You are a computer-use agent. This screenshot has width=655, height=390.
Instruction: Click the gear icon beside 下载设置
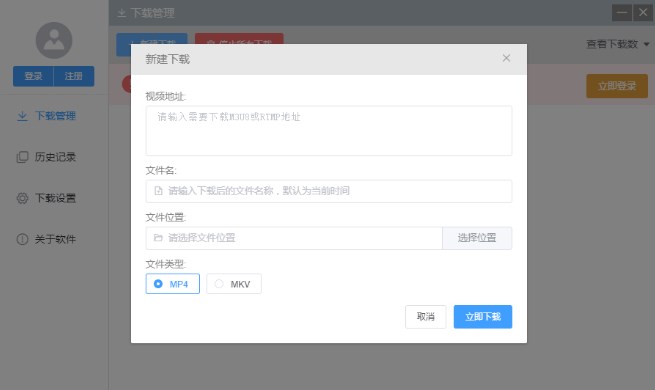(22, 198)
